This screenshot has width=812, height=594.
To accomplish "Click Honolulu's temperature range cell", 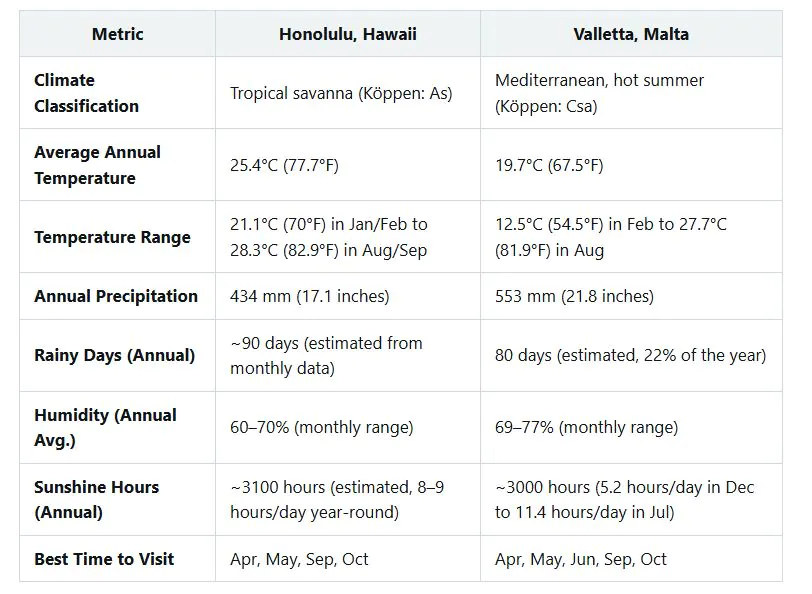I will [x=329, y=237].
